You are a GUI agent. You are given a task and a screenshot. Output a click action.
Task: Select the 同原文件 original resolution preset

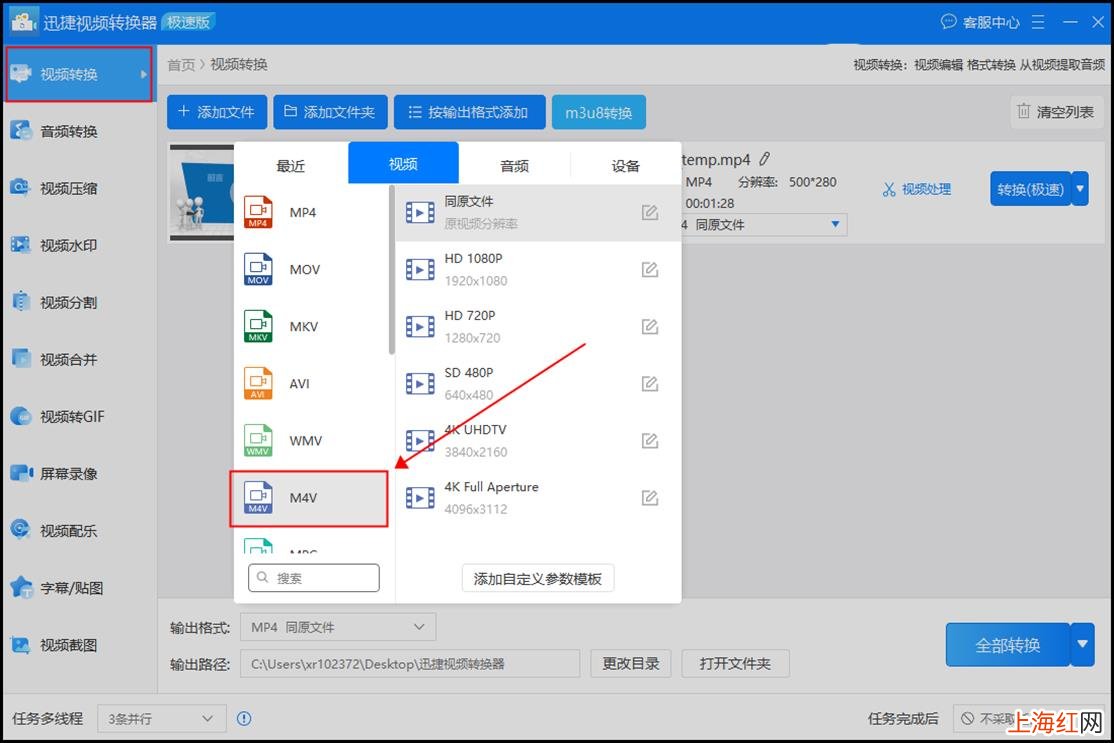tap(538, 212)
